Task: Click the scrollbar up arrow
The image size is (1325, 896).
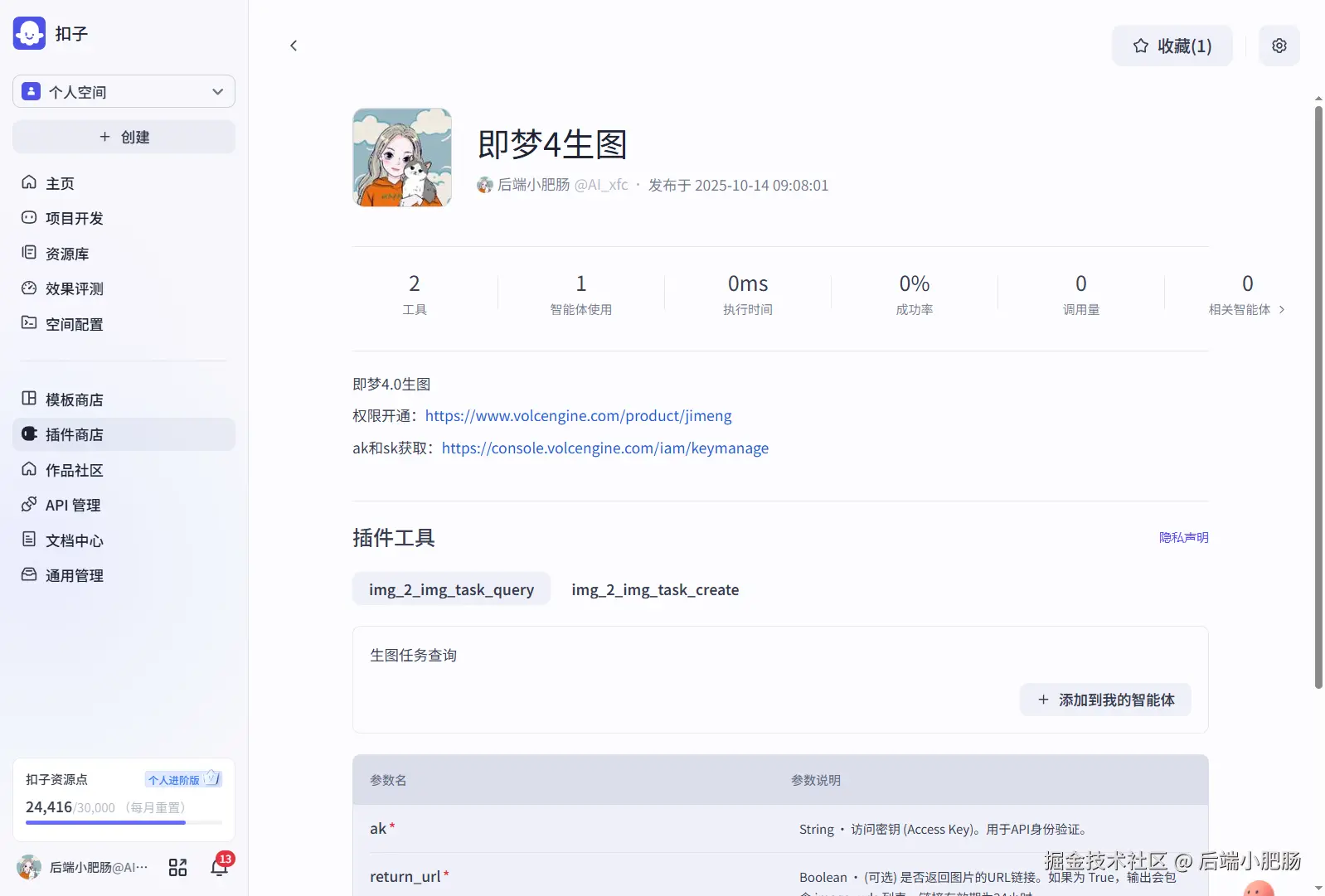Action: tap(1318, 99)
